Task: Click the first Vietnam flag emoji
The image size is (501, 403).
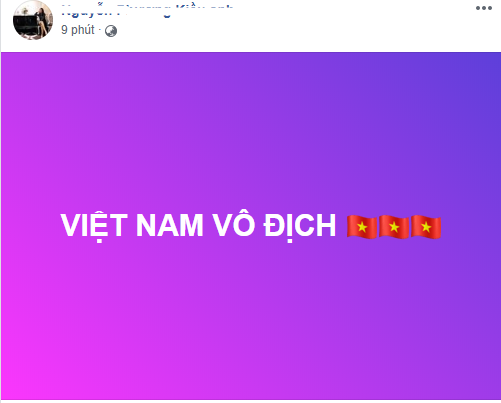Action: [x=362, y=227]
